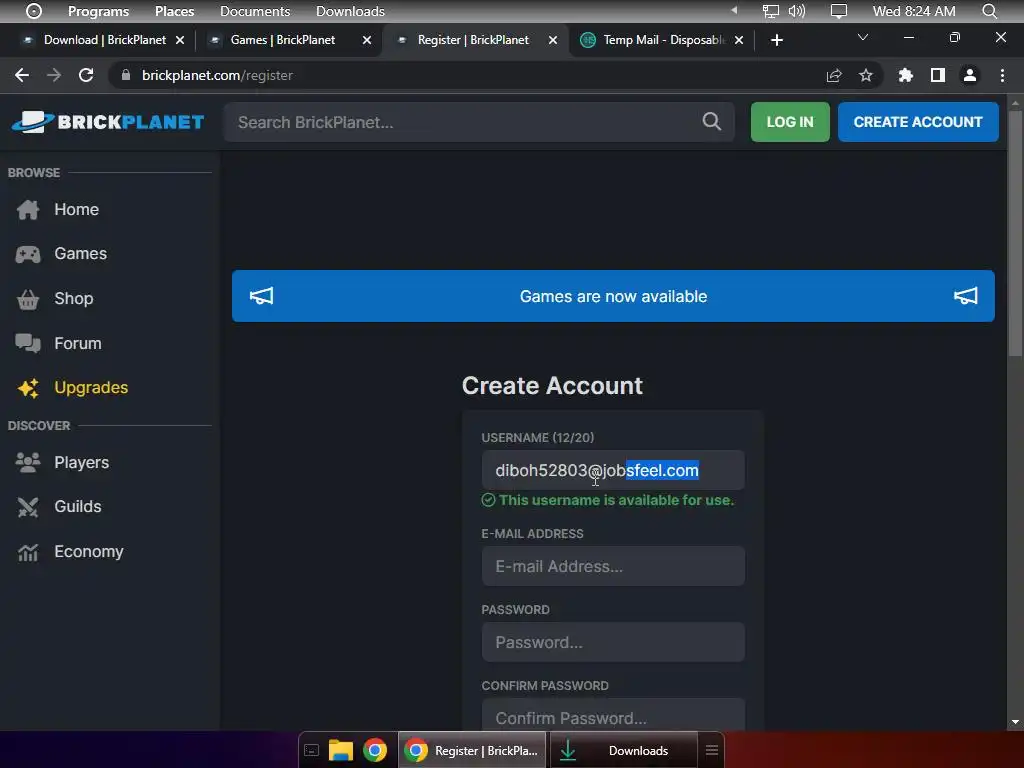This screenshot has height=768, width=1024.
Task: Click the Players group icon
Action: [x=27, y=462]
